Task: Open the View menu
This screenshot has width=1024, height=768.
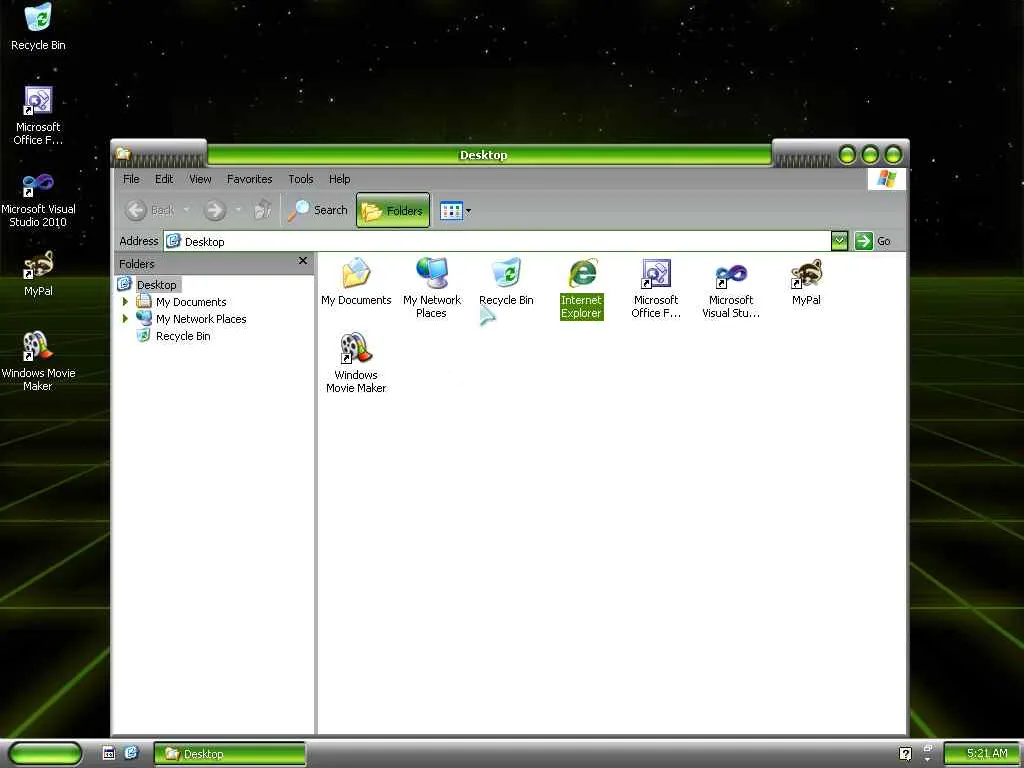Action: click(200, 178)
